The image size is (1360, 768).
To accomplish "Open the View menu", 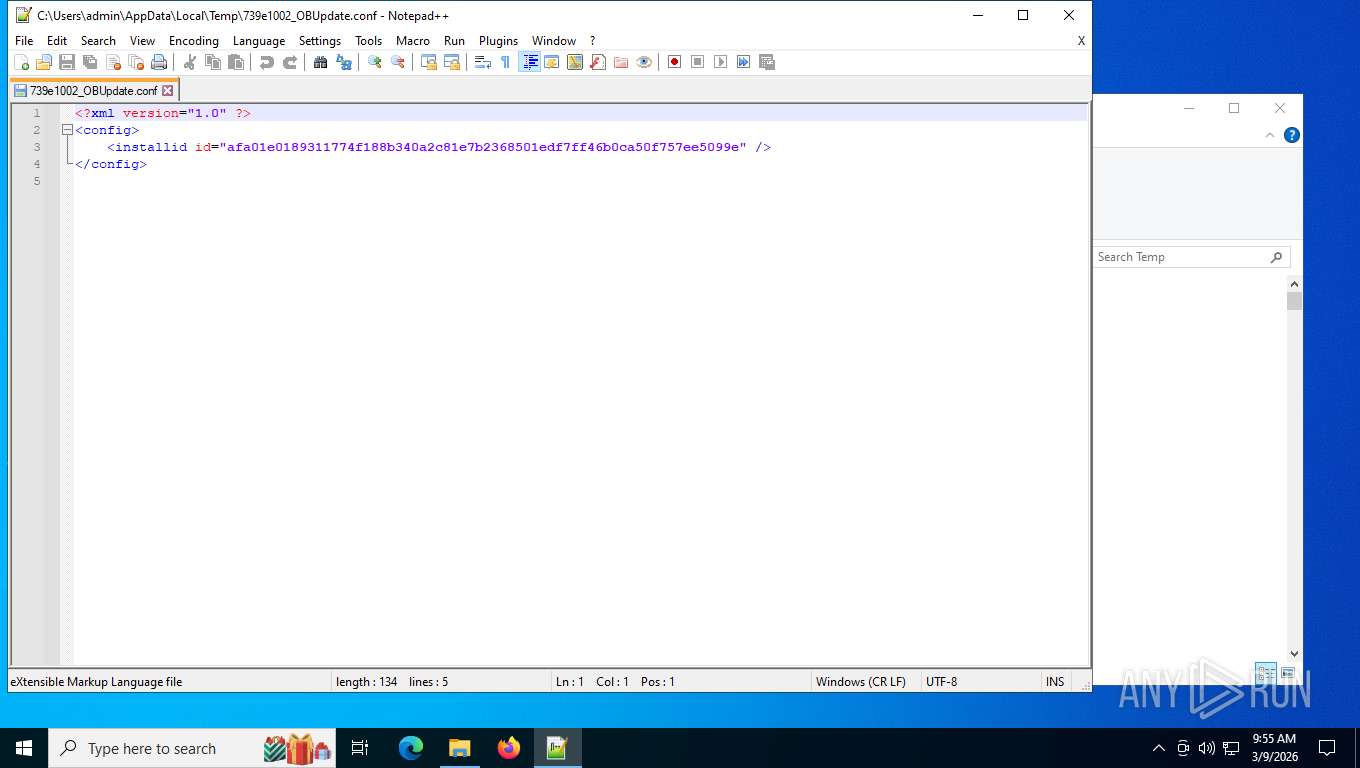I will [143, 41].
